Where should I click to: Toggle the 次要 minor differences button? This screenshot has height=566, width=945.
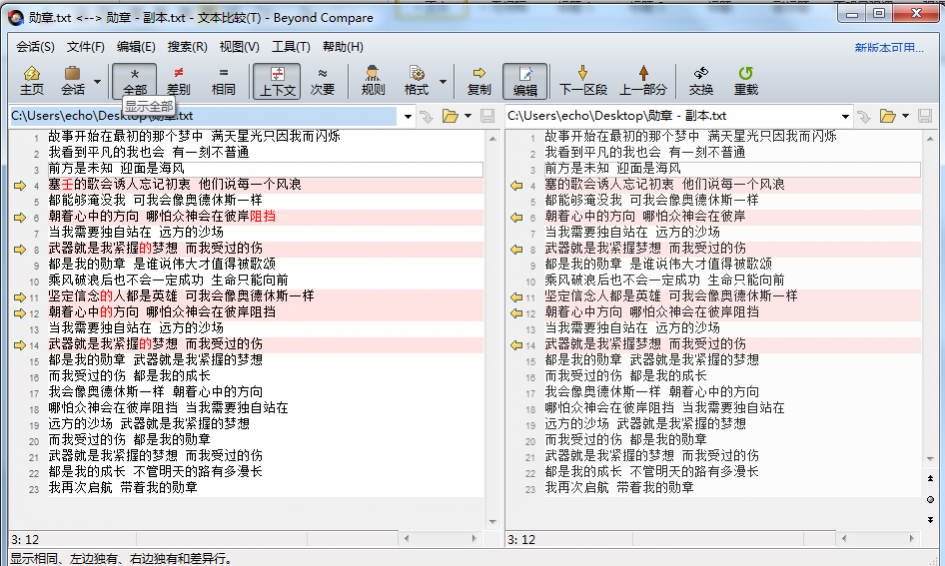click(322, 81)
